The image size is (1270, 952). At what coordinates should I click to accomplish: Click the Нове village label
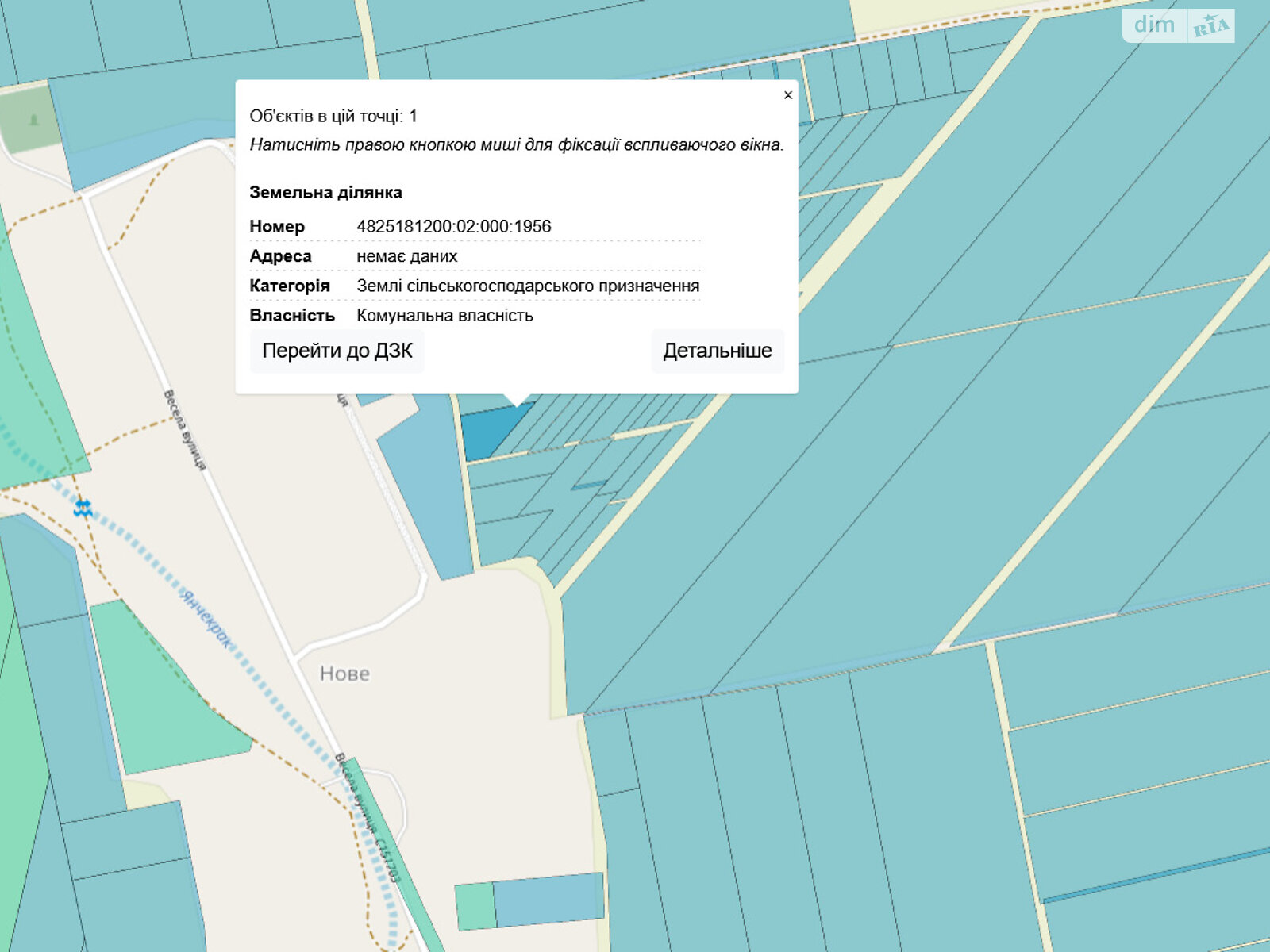[x=344, y=674]
